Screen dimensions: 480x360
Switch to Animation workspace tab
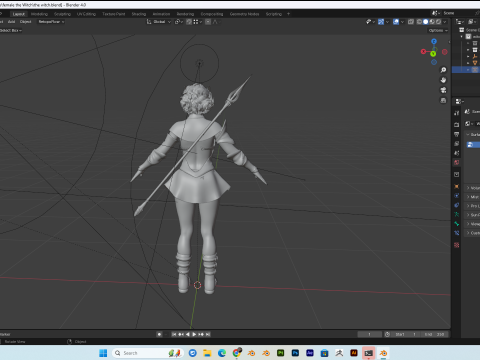(x=161, y=14)
